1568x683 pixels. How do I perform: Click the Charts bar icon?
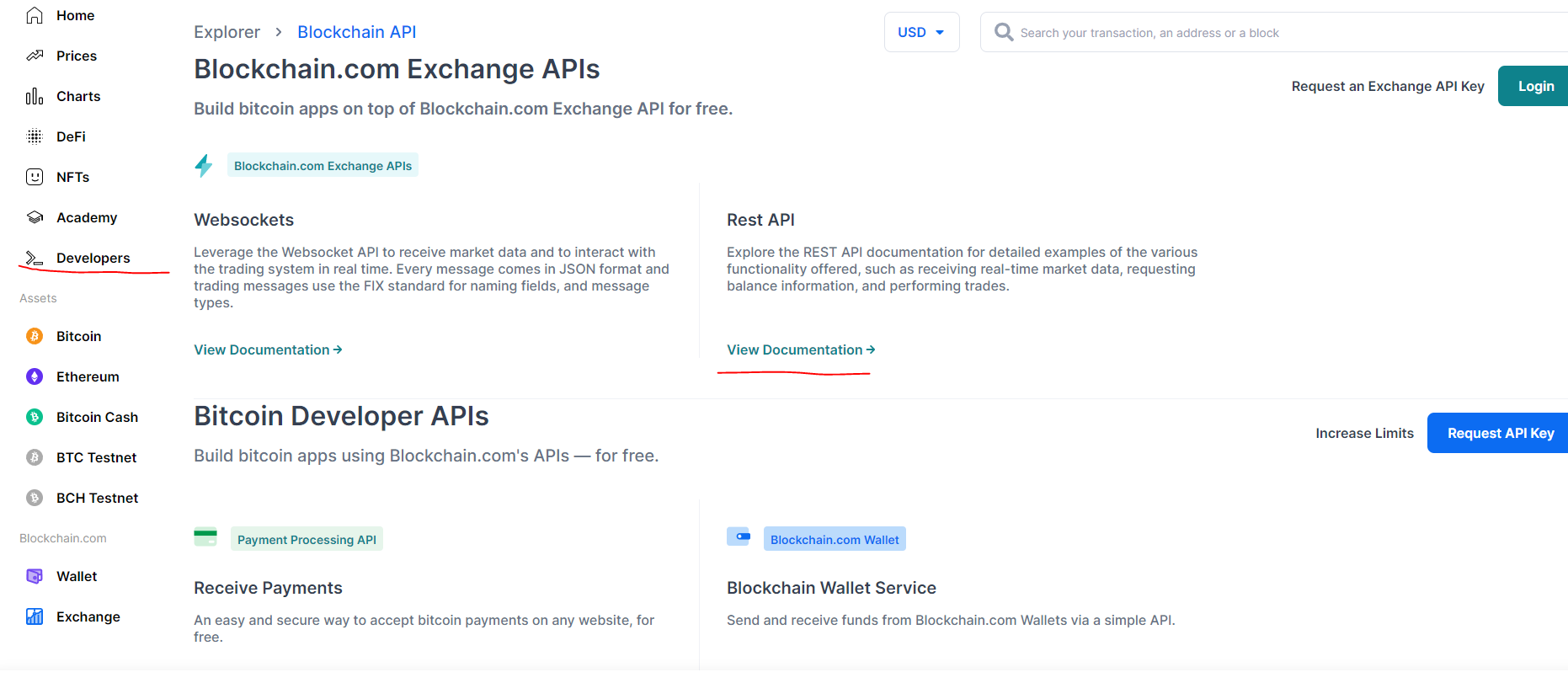pyautogui.click(x=35, y=96)
